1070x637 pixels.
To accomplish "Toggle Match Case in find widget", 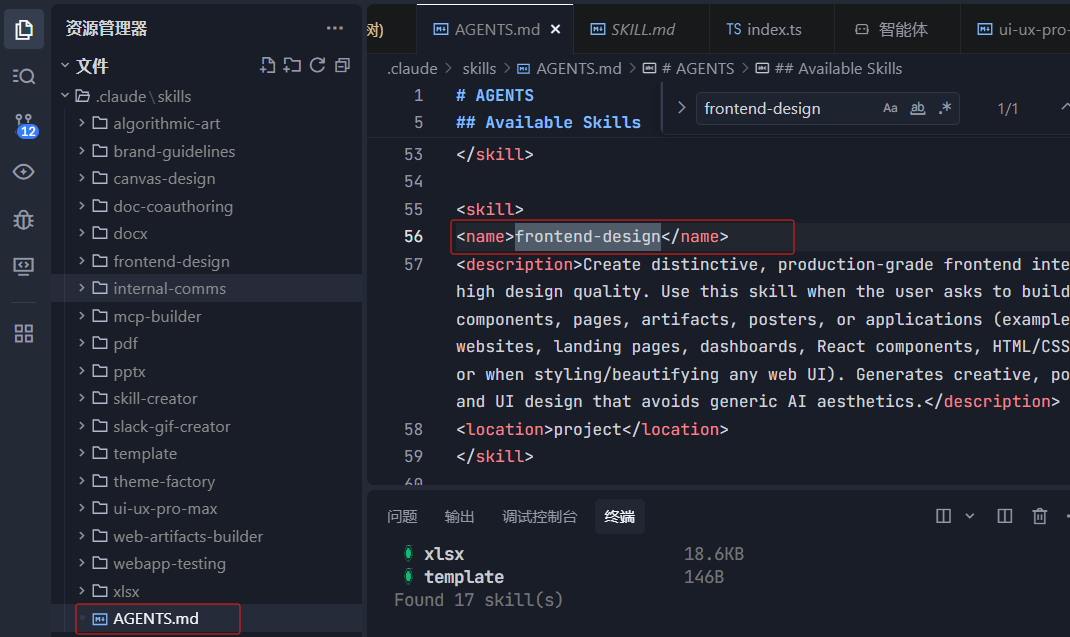I will pyautogui.click(x=890, y=108).
